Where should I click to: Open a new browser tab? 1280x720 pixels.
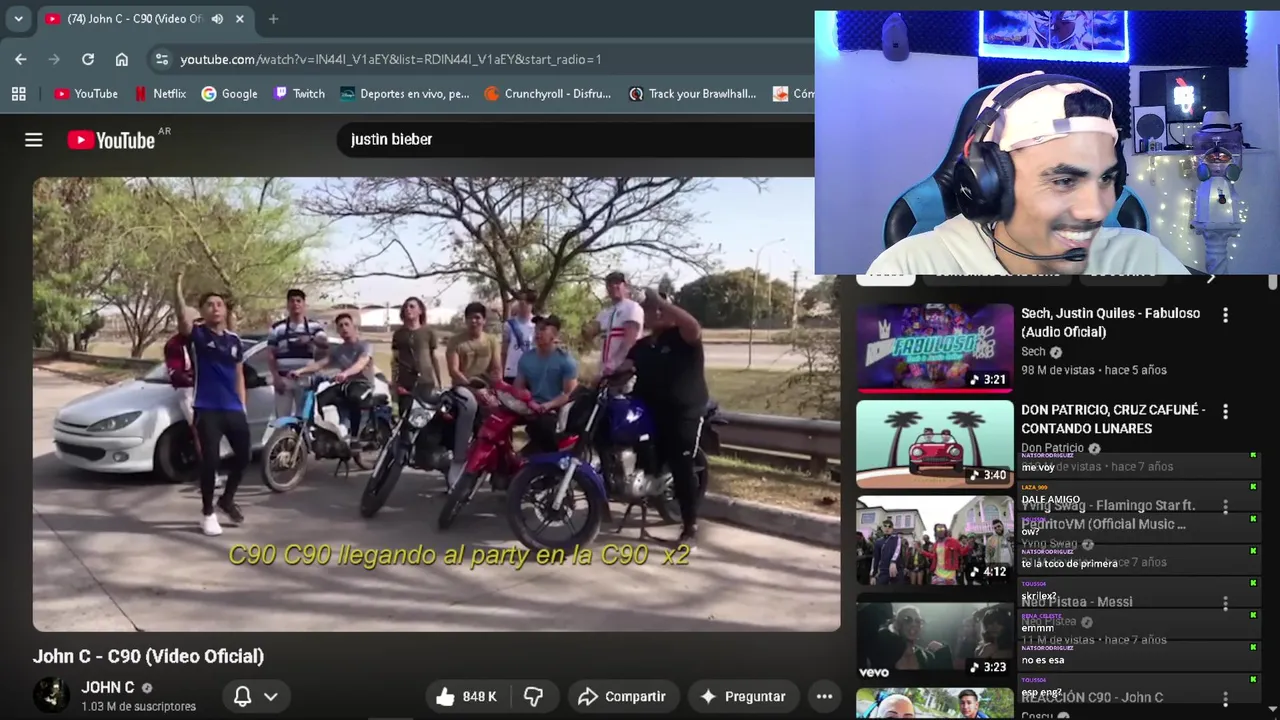tap(273, 19)
